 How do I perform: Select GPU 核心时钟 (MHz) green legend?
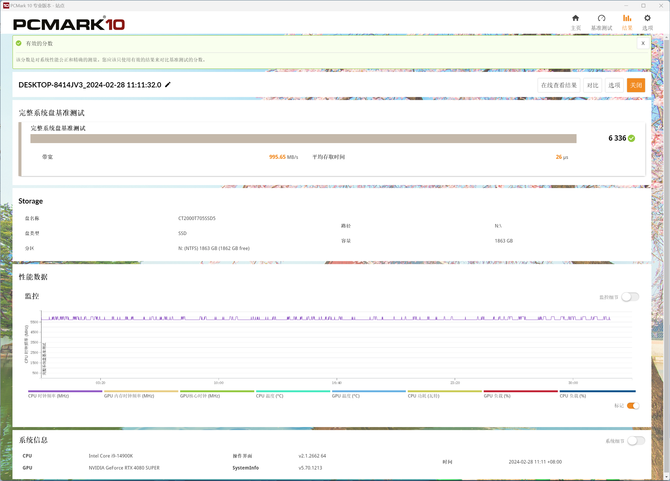217,394
